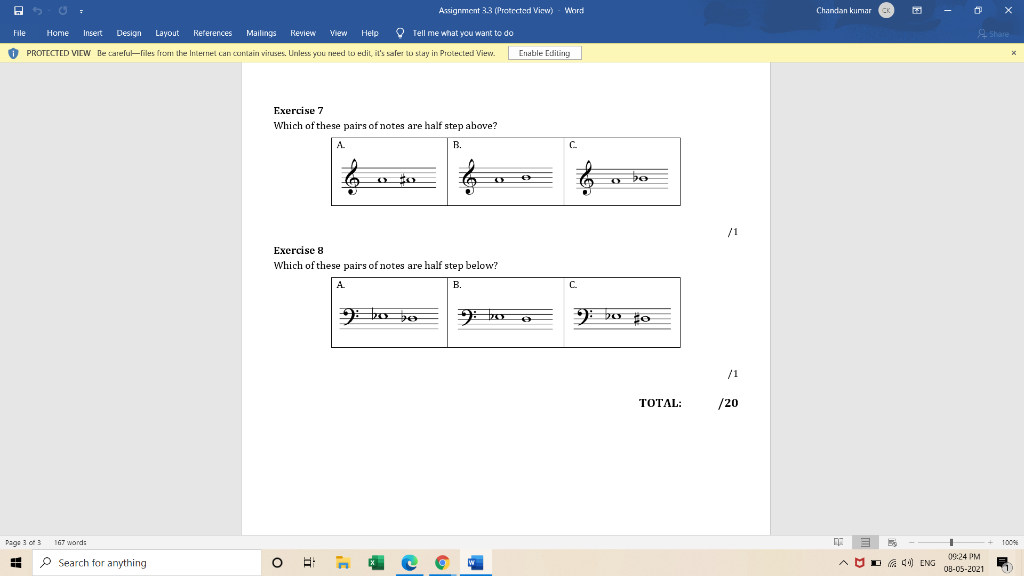Click the Save icon in title bar
Screen dimensions: 1024x576
[18, 10]
